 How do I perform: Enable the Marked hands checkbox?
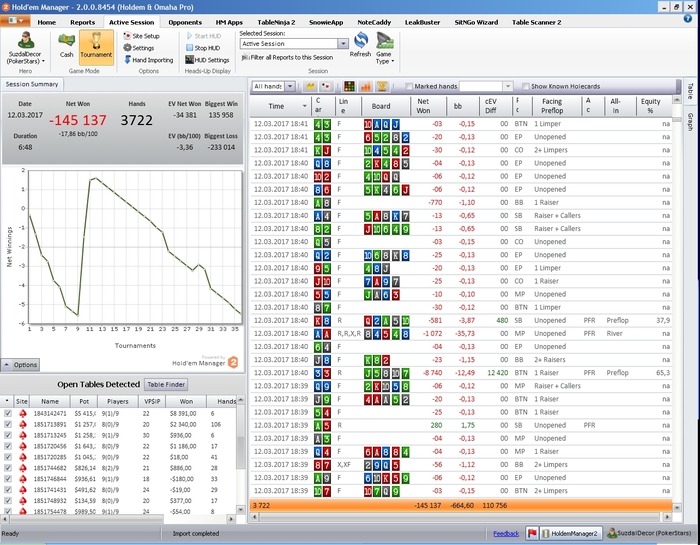(x=409, y=87)
